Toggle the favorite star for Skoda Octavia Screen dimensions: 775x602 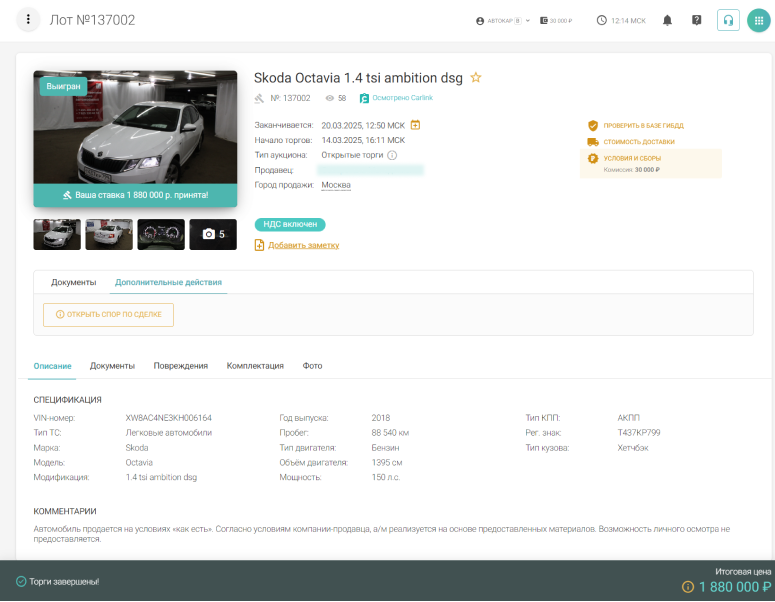[476, 77]
